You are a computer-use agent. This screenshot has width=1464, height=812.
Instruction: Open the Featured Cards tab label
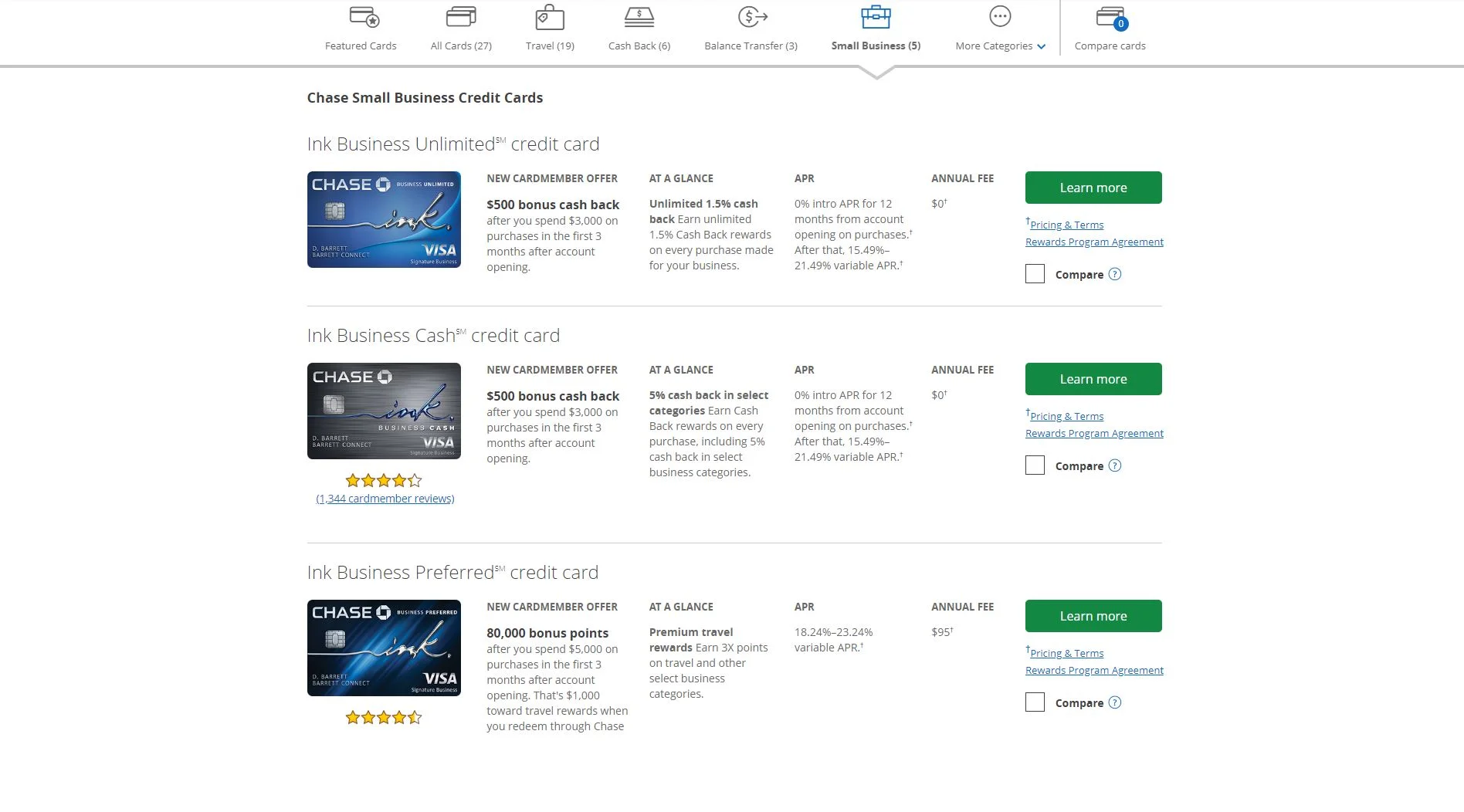point(361,46)
